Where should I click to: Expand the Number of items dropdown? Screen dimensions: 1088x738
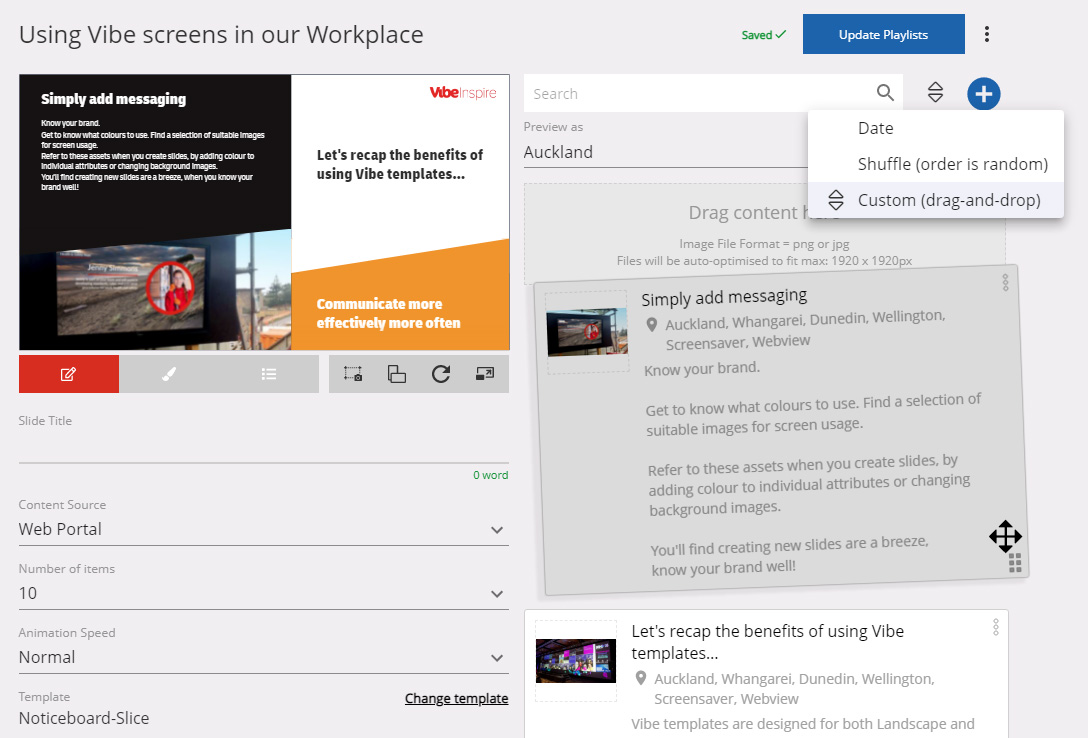click(x=497, y=594)
